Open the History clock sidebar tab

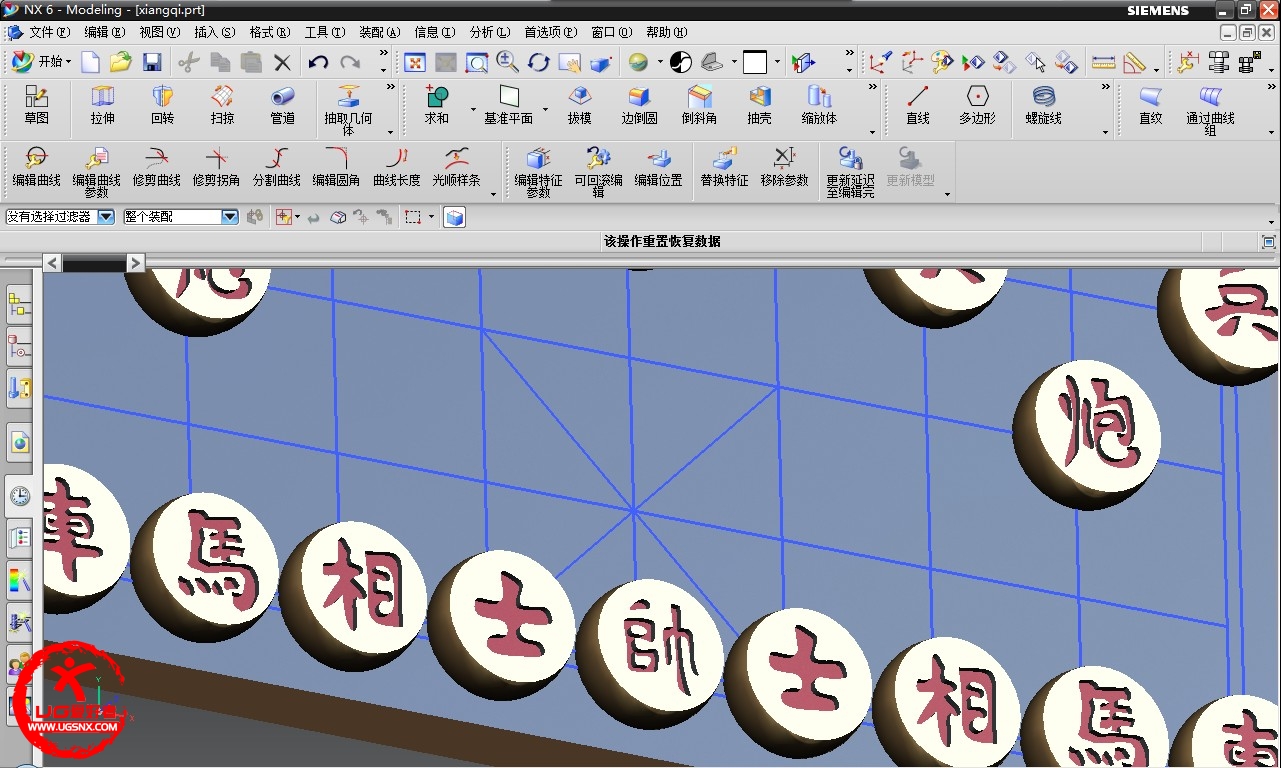(19, 496)
